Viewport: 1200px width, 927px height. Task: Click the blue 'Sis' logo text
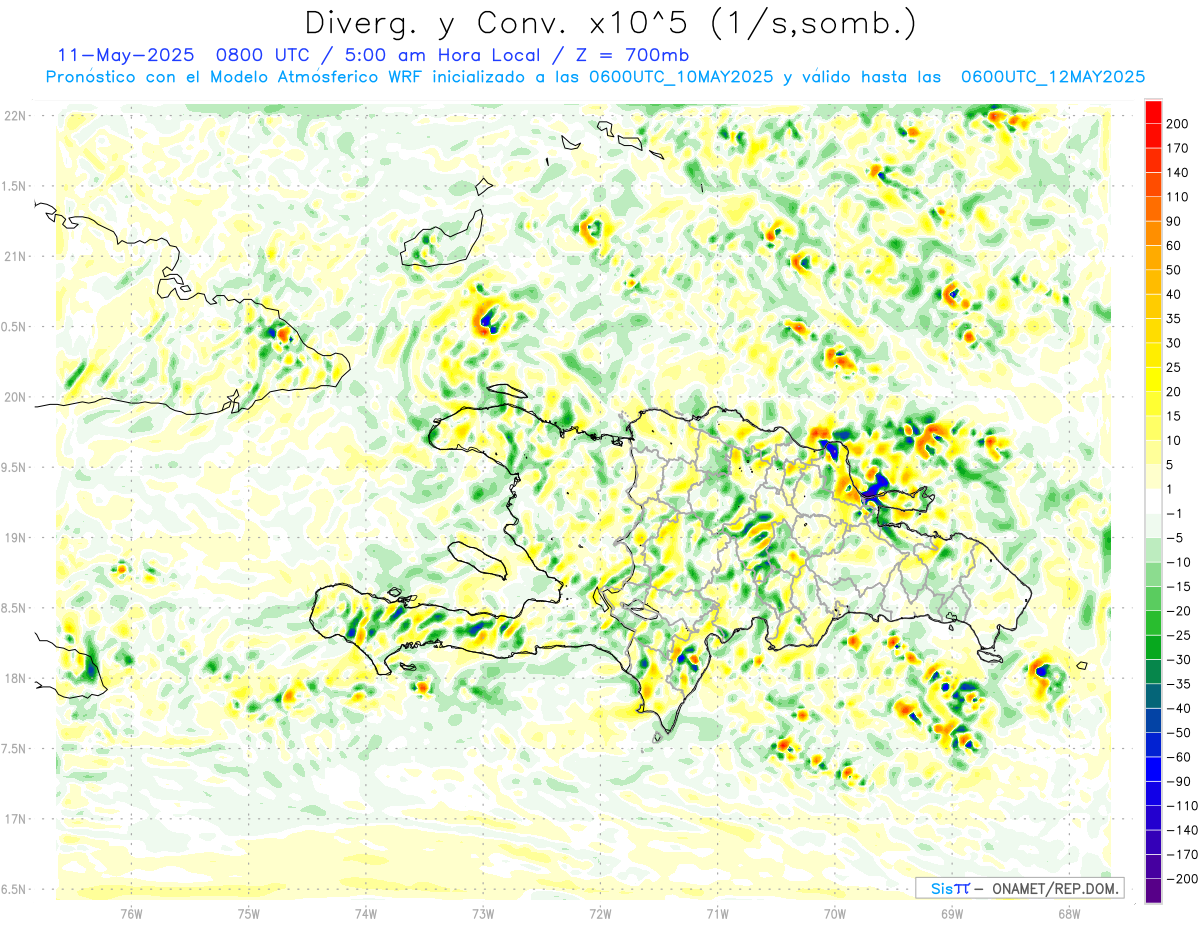pyautogui.click(x=942, y=888)
